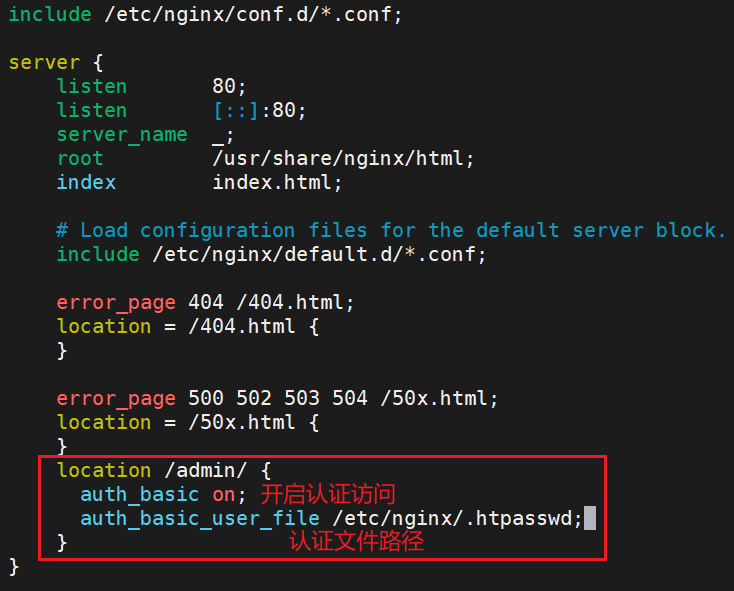Click 'location' before '= /404.html {'
The height and width of the screenshot is (591, 734).
click(x=104, y=327)
